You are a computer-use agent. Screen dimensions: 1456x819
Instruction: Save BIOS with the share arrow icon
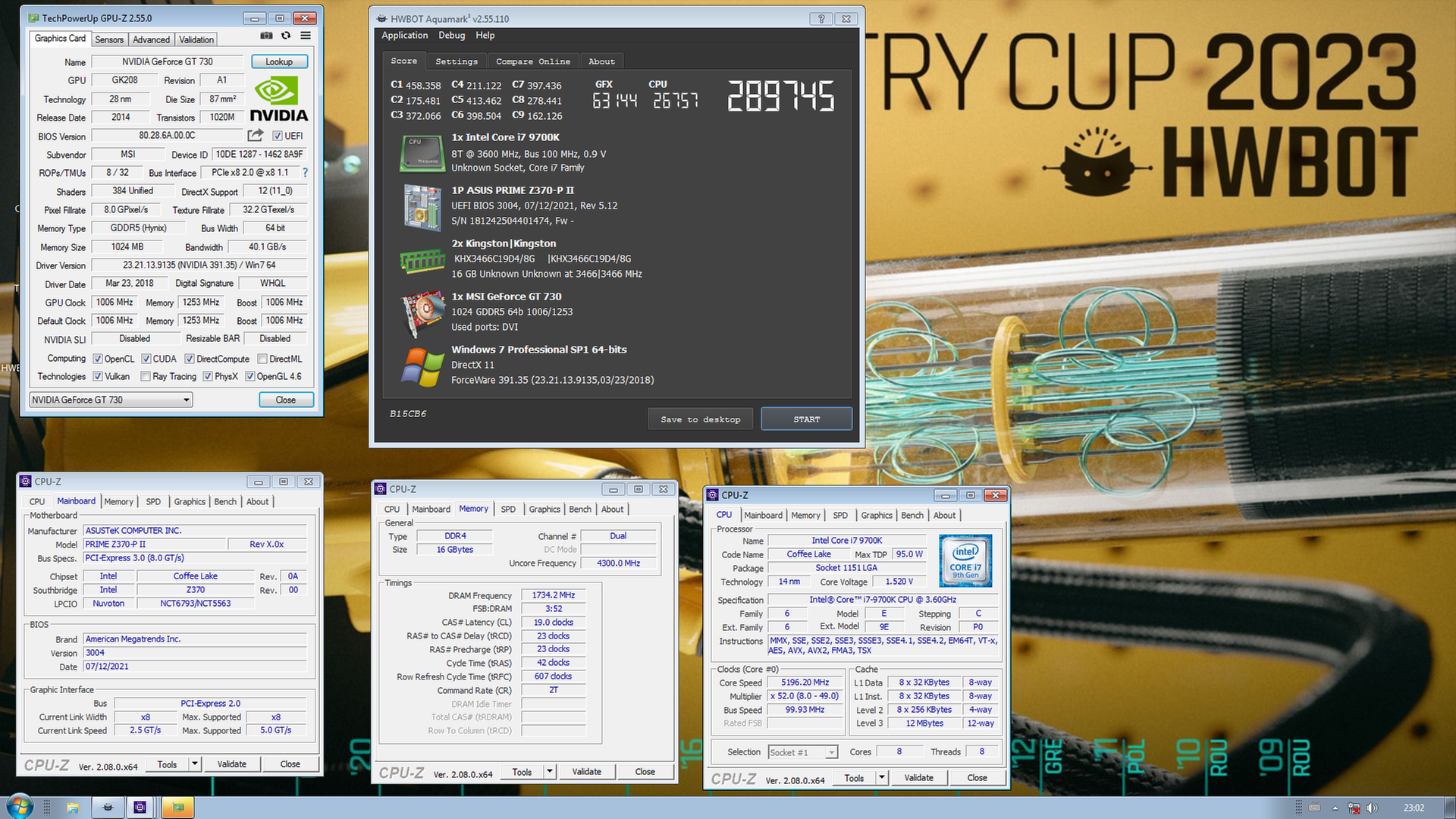point(256,135)
